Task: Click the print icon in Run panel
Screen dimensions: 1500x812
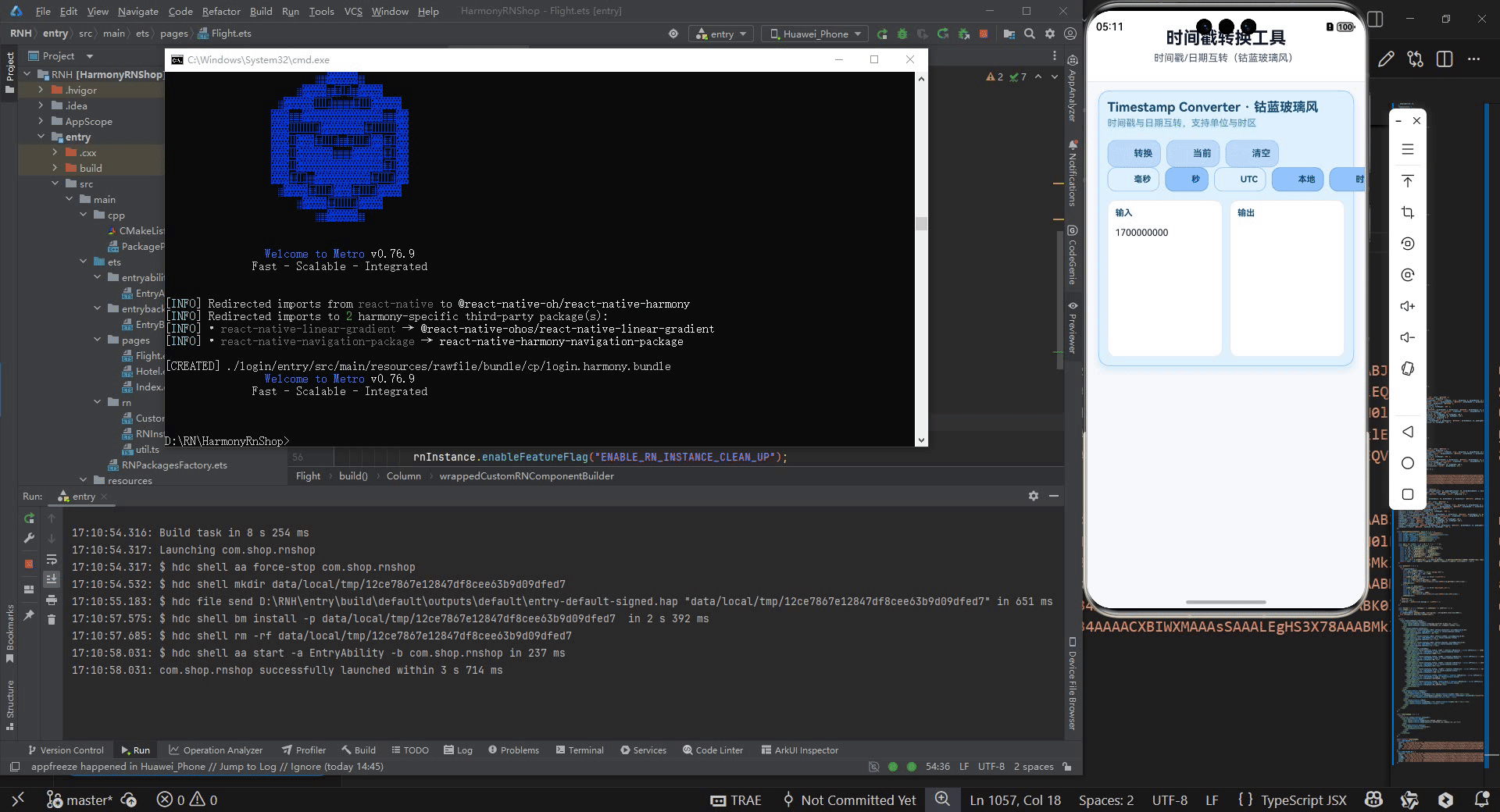Action: click(52, 600)
